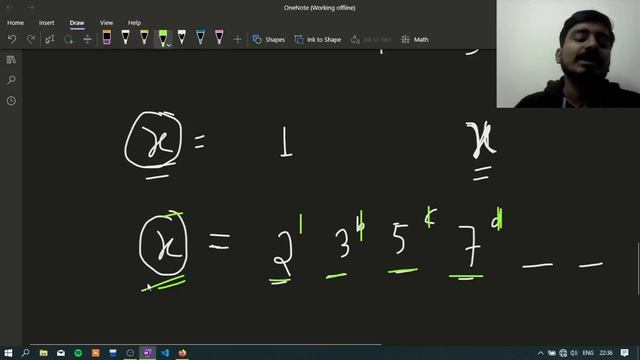
Task: Open the Shapes gallery
Action: tap(269, 40)
